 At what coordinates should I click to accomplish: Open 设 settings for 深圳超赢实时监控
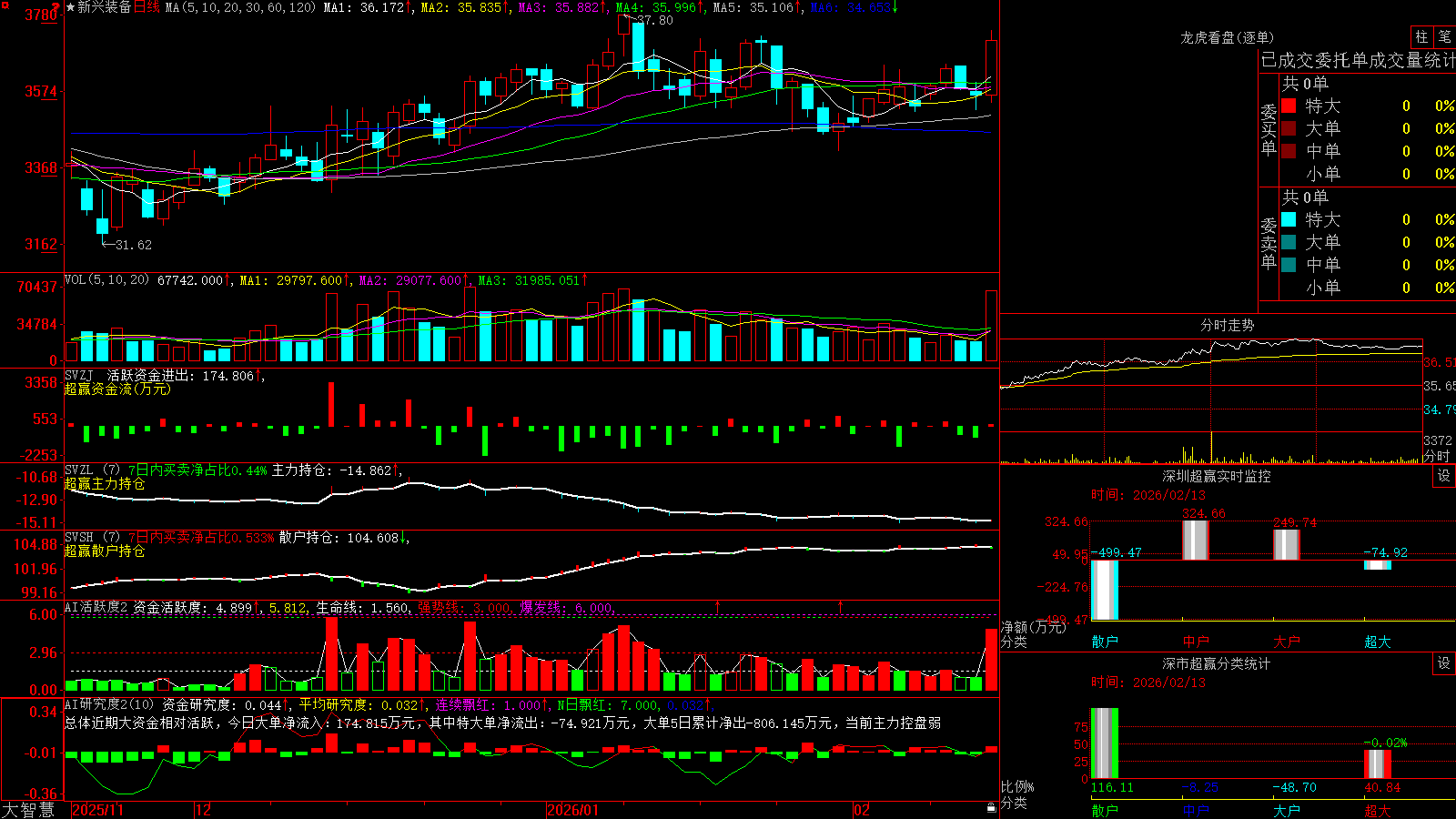[x=1444, y=476]
